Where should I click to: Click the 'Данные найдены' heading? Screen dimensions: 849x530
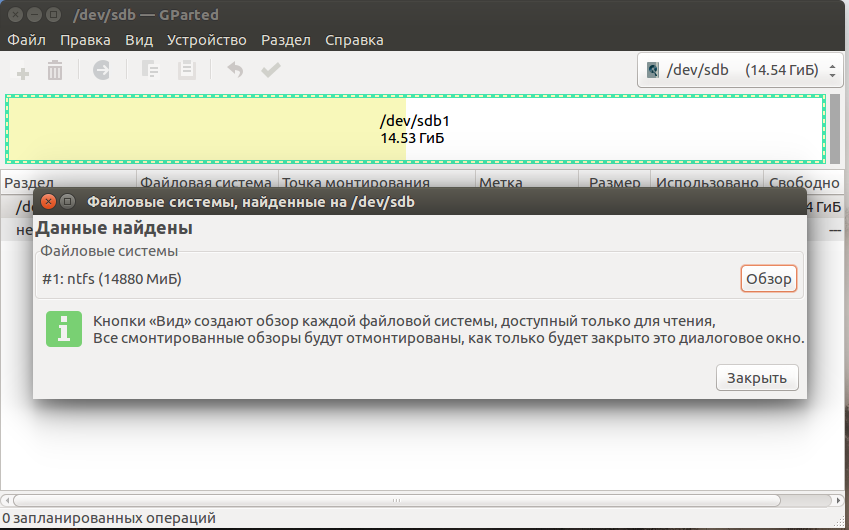(x=114, y=228)
